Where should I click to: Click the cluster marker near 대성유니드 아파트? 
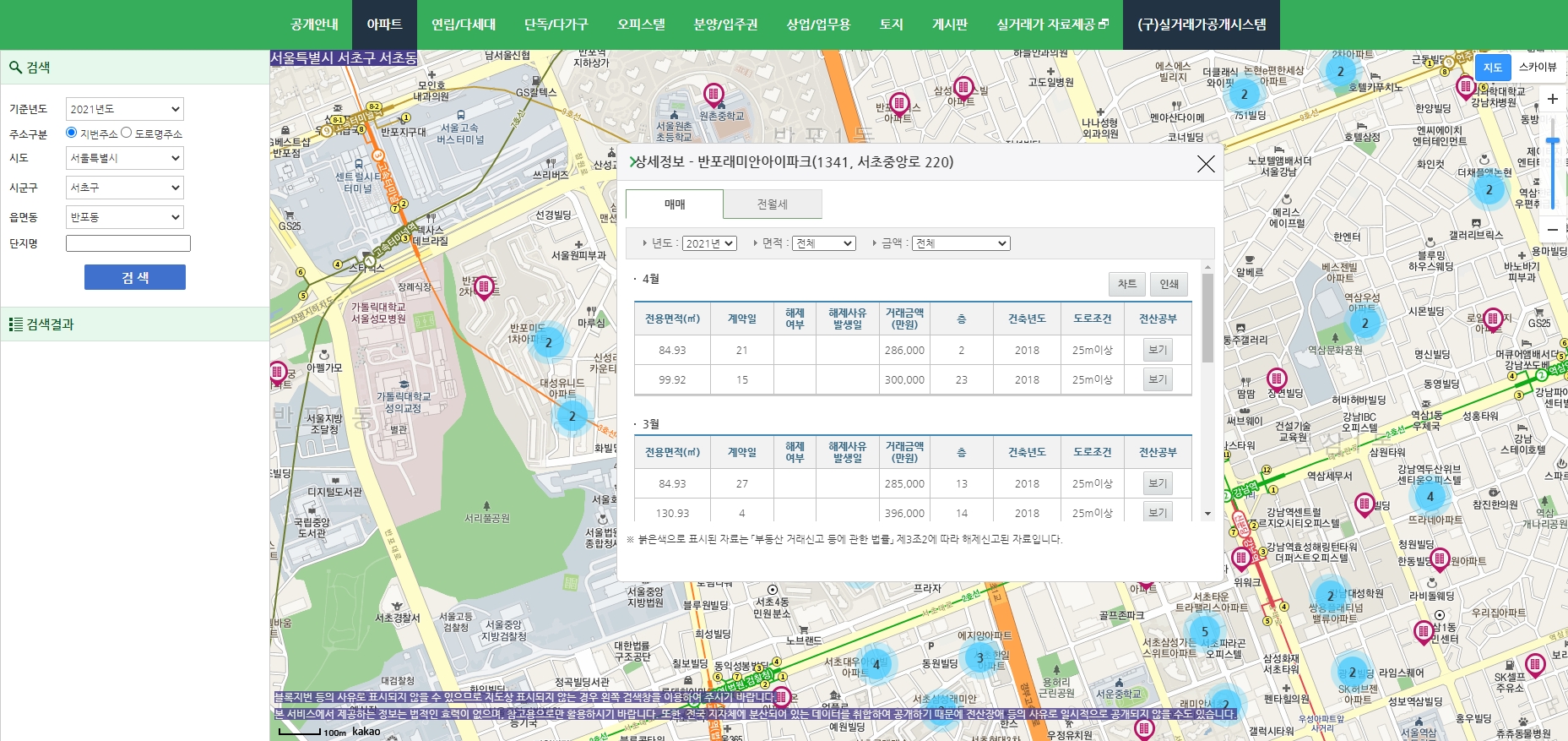(x=572, y=416)
